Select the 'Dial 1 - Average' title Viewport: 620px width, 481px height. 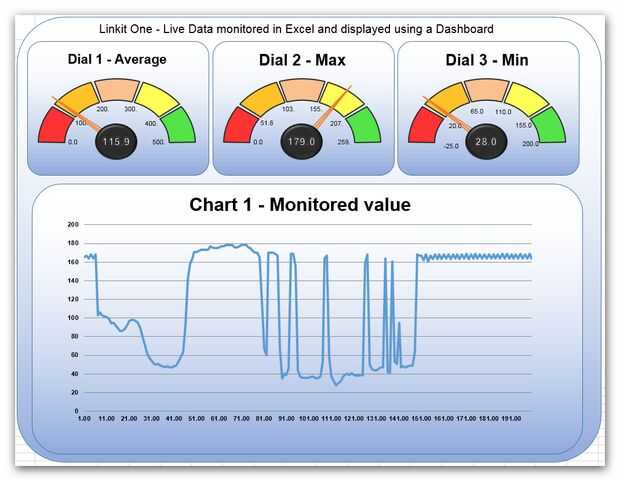coord(117,59)
